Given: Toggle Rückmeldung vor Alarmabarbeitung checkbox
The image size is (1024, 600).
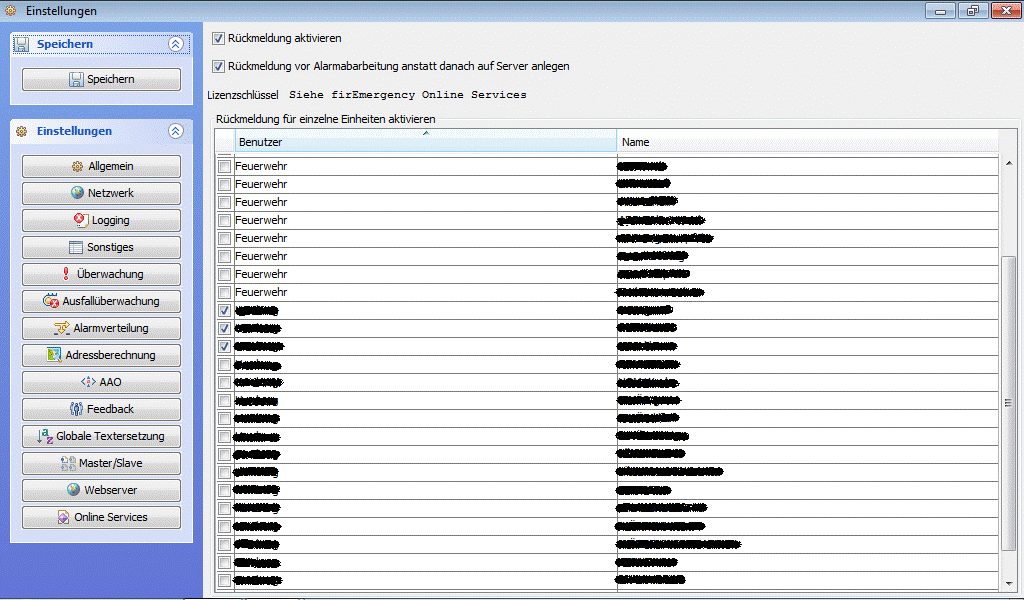Looking at the screenshot, I should click(x=219, y=67).
